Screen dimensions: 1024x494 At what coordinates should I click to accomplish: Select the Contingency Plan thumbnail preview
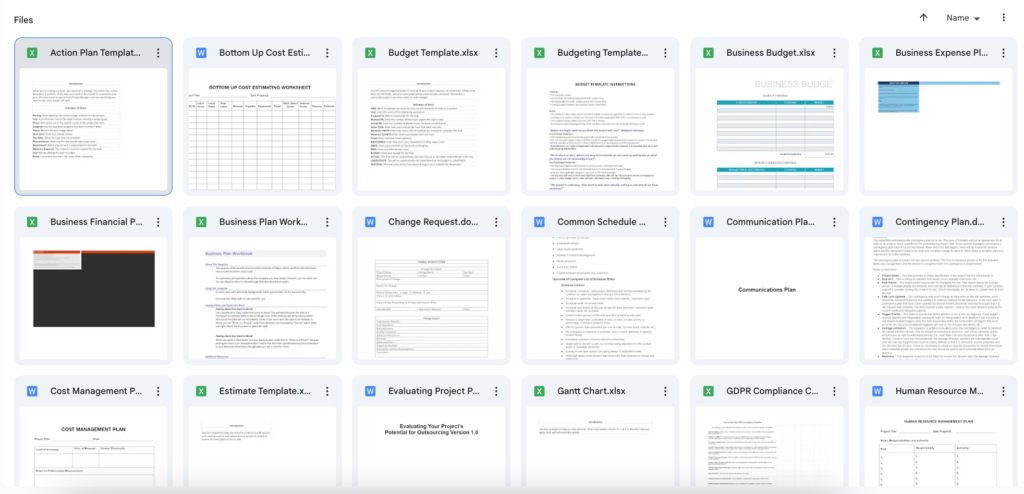click(939, 299)
